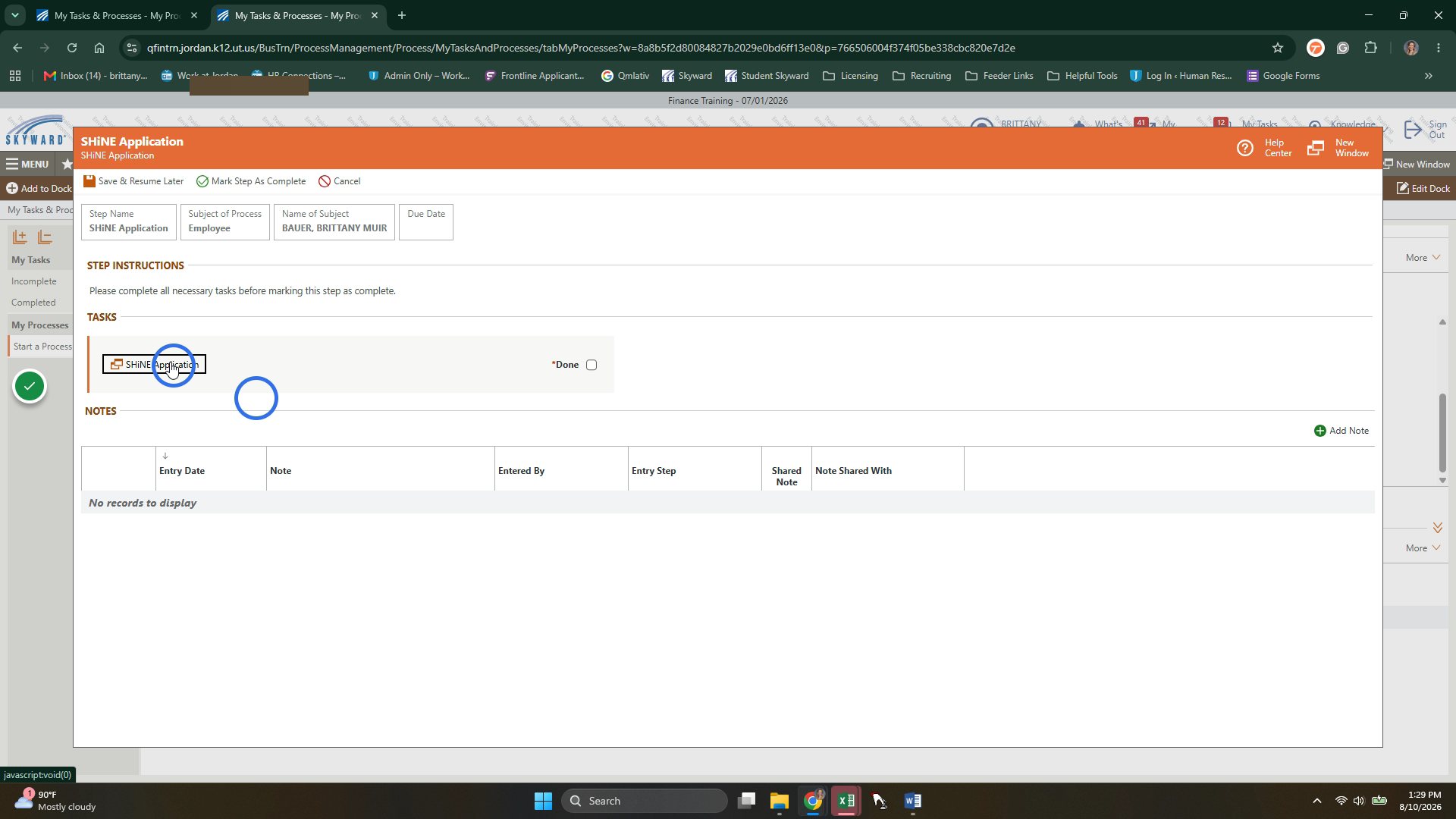Open Excel from the taskbar
Image resolution: width=1456 pixels, height=819 pixels.
pyautogui.click(x=846, y=801)
